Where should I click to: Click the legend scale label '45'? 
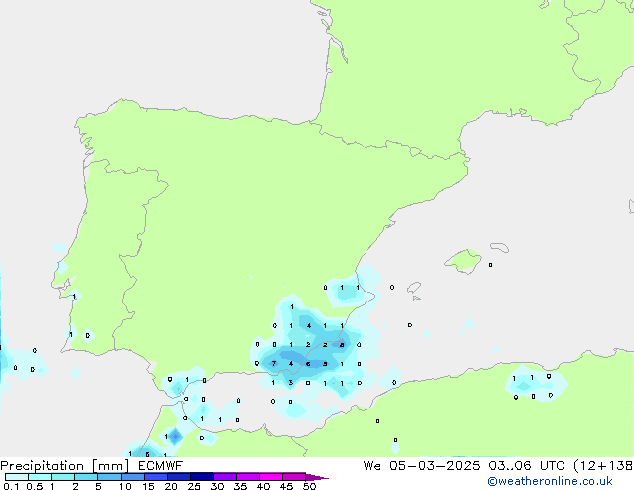[286, 486]
